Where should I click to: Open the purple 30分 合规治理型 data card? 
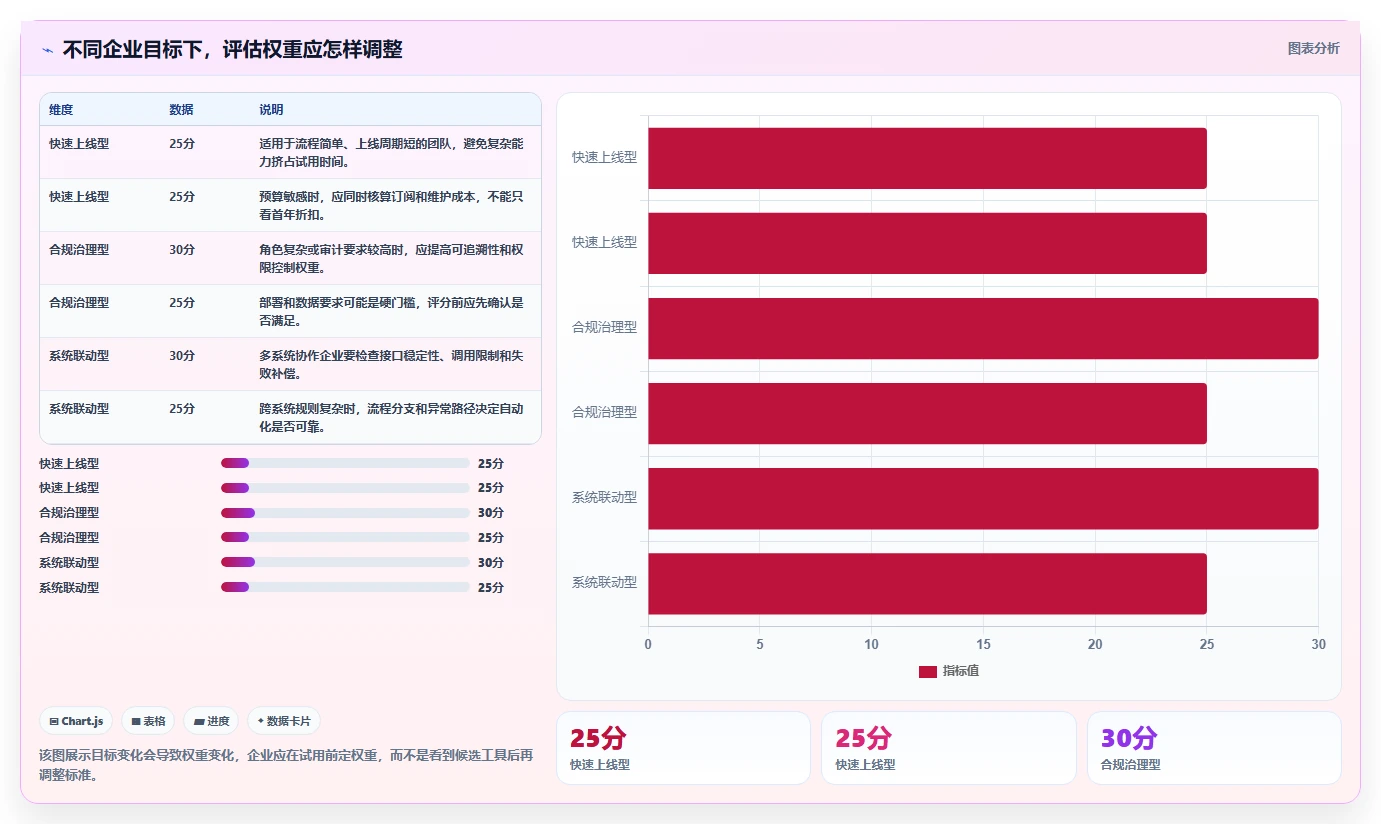(x=1214, y=748)
